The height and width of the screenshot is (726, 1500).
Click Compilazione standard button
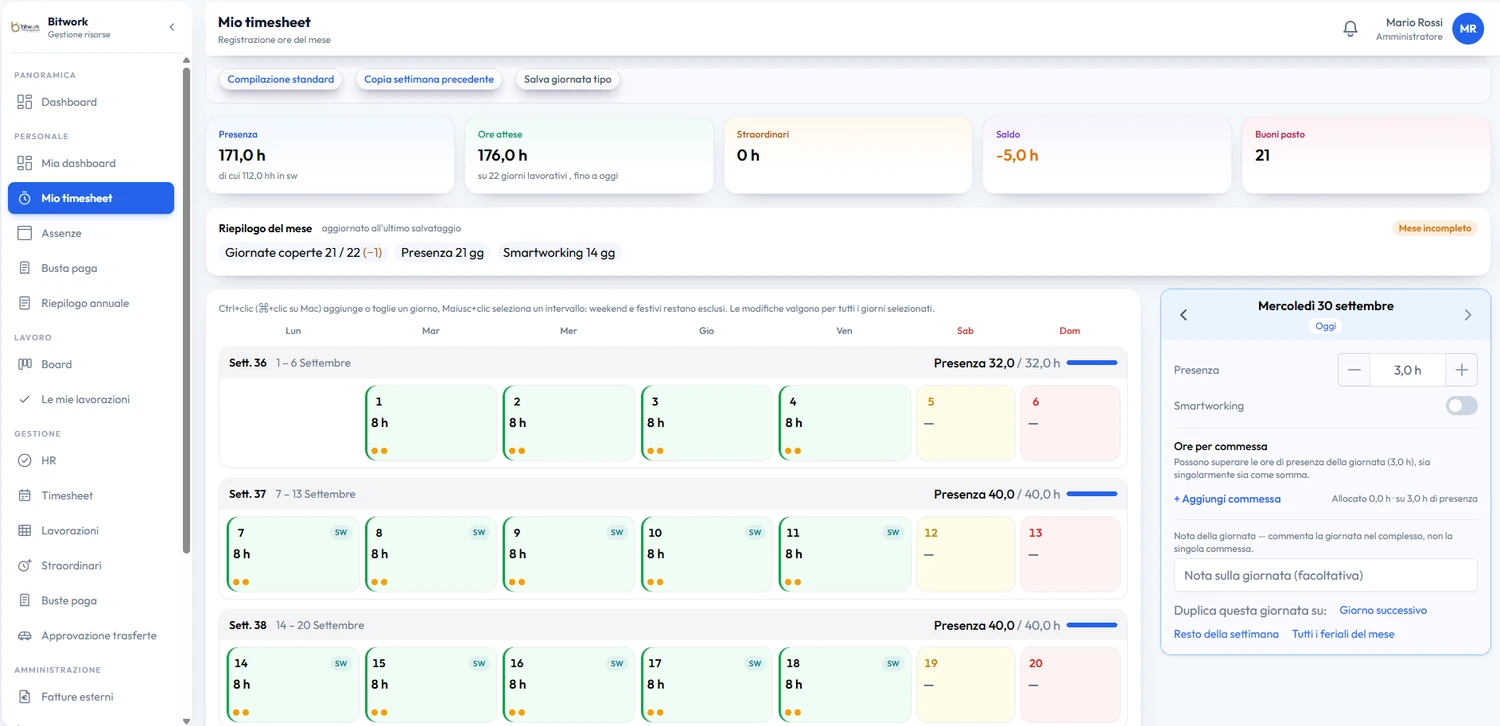click(281, 79)
